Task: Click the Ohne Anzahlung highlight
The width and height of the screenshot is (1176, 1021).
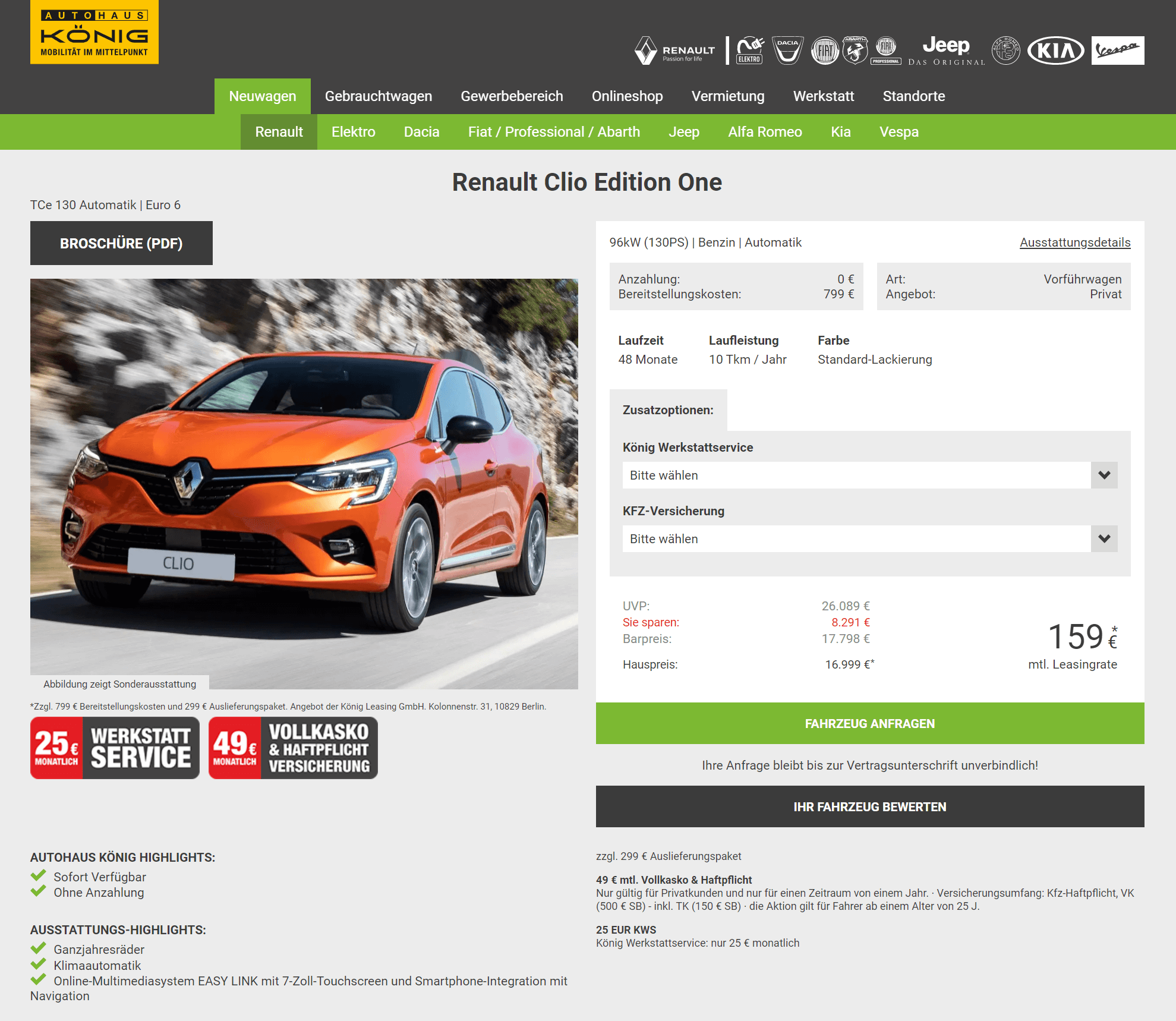Action: pyautogui.click(x=99, y=893)
